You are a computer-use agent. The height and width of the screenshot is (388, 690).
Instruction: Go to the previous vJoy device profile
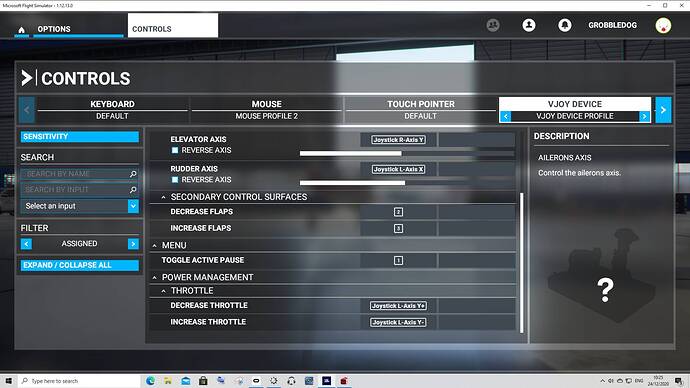506,117
